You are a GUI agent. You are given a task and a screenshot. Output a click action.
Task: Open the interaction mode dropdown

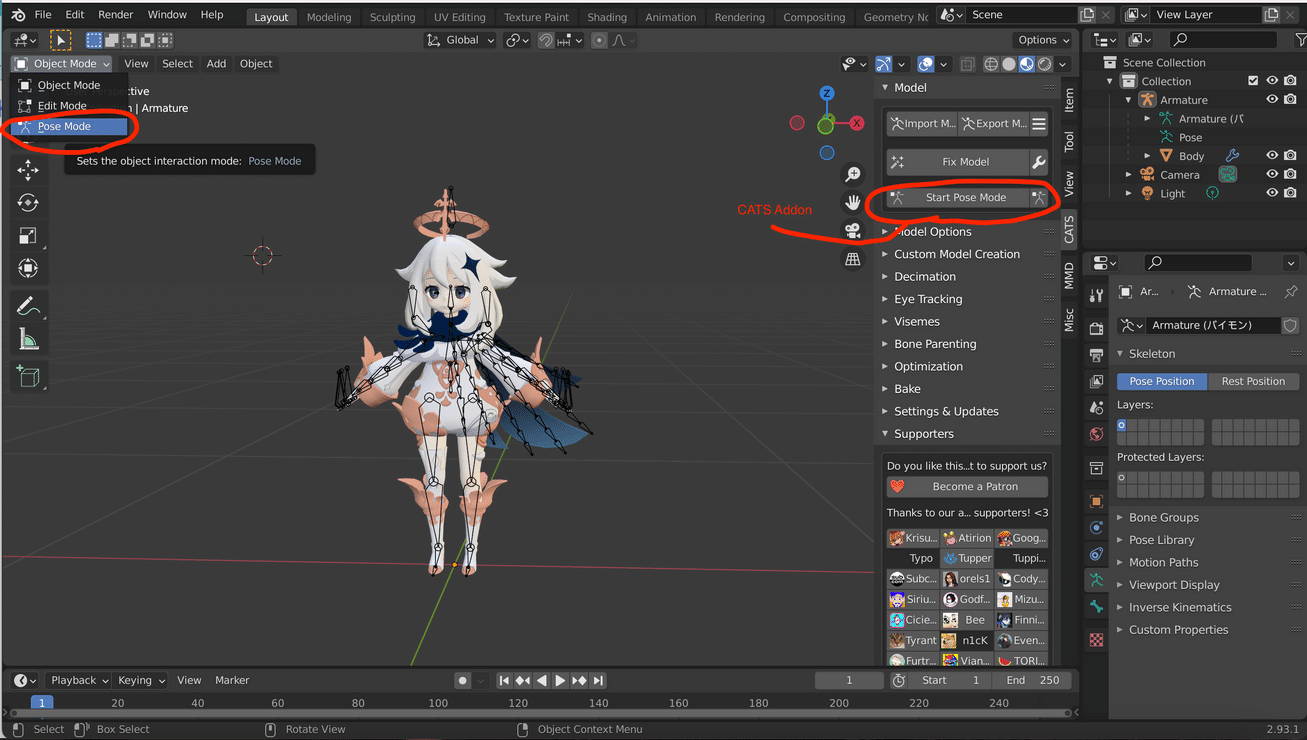pos(61,63)
